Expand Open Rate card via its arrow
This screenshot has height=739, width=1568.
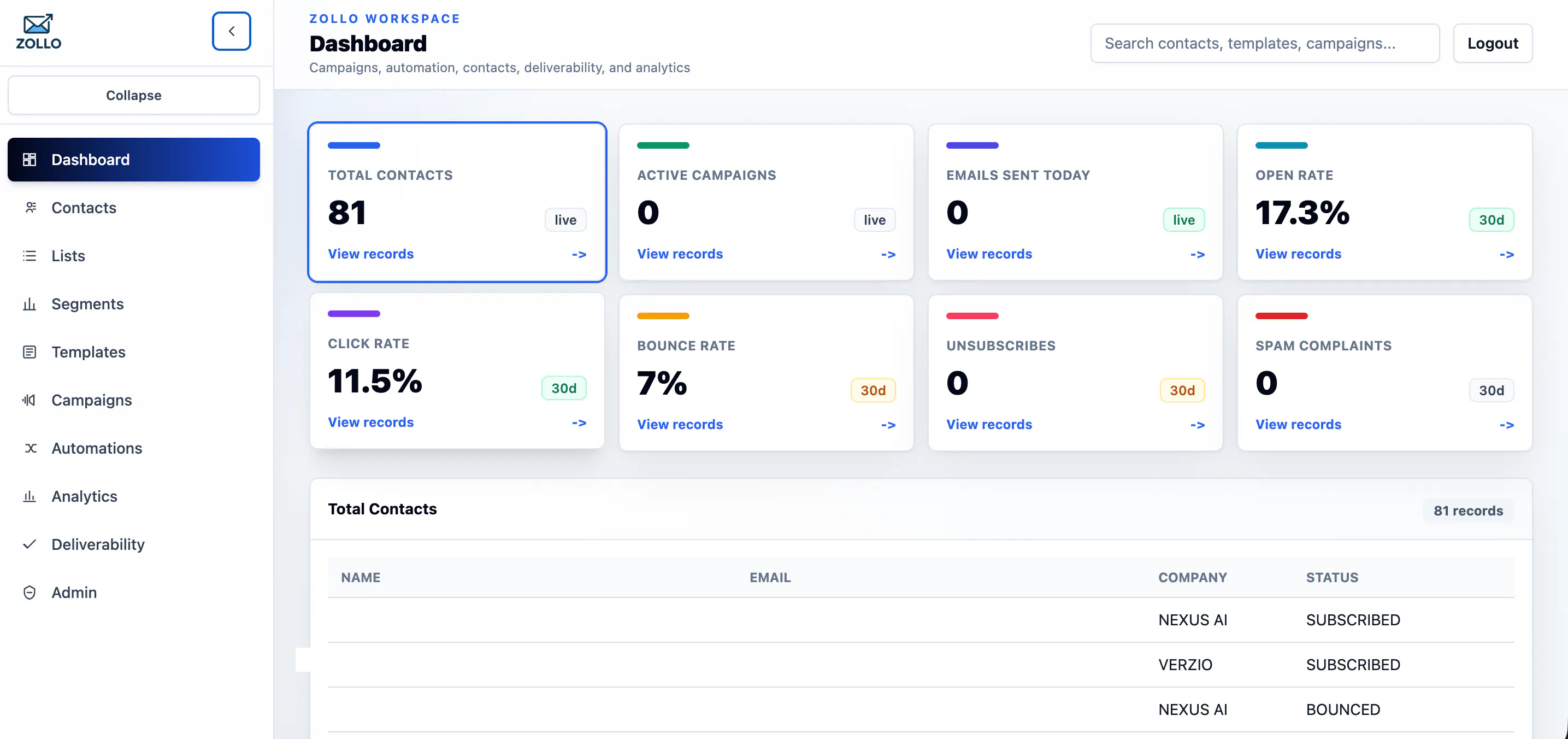coord(1506,255)
